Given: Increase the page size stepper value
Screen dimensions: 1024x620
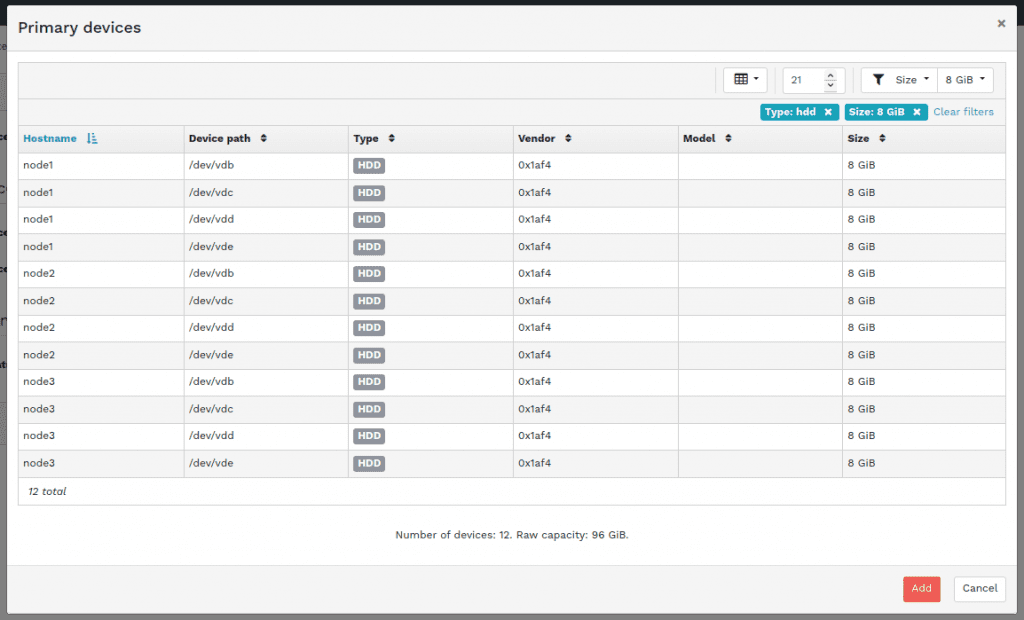Looking at the screenshot, I should (x=830, y=75).
